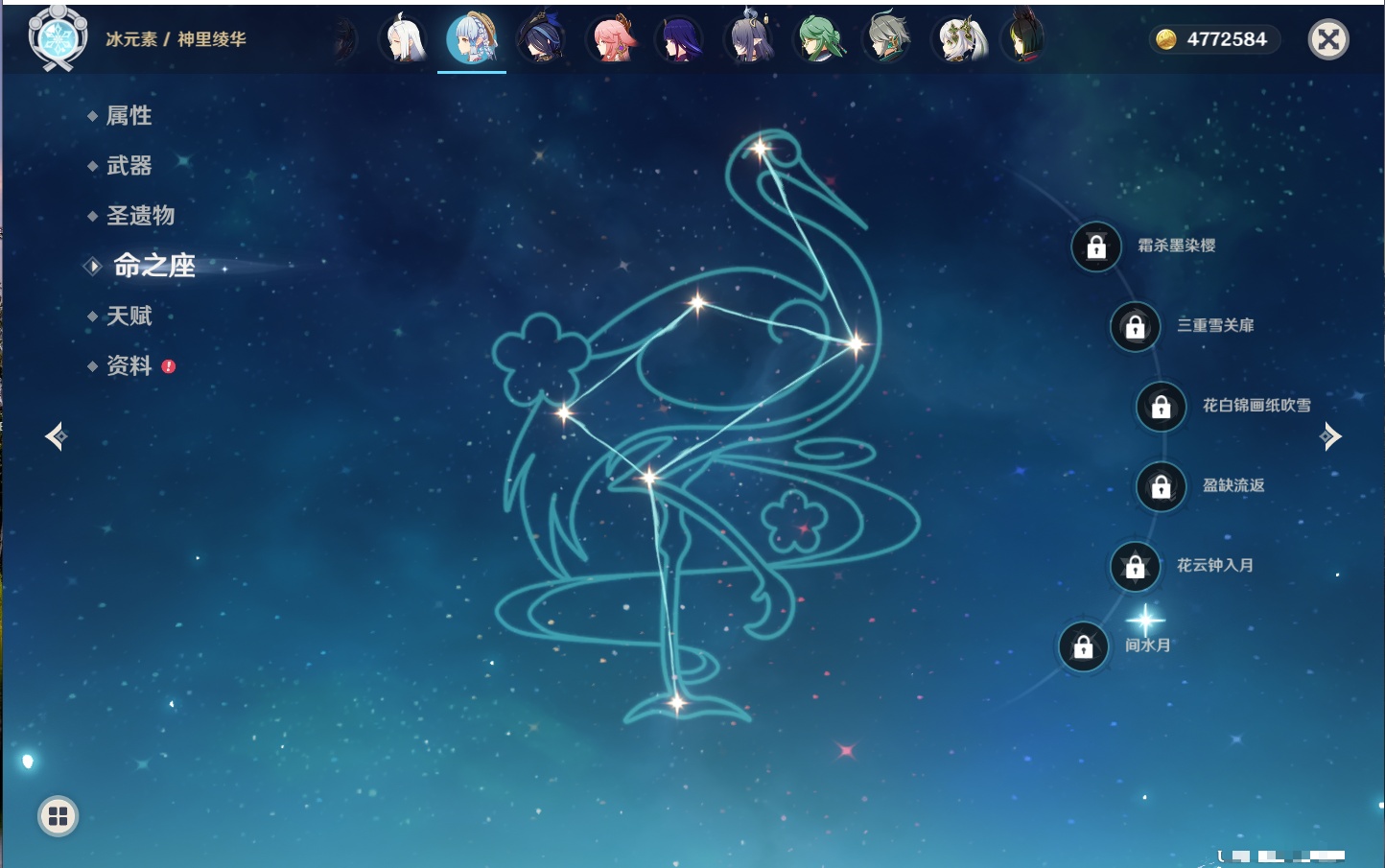Select the white-haired portrait left of Ayaka
Image resolution: width=1385 pixels, height=868 pixels.
click(403, 40)
